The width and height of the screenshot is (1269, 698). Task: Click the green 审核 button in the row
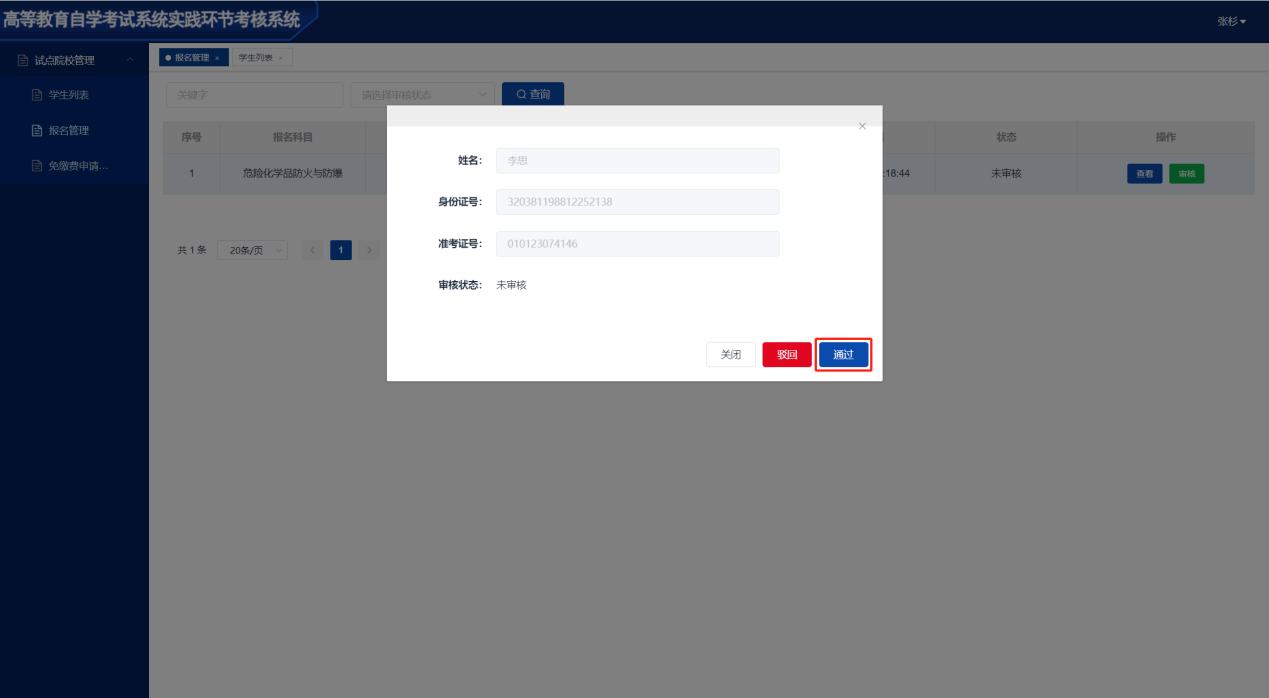(x=1186, y=174)
